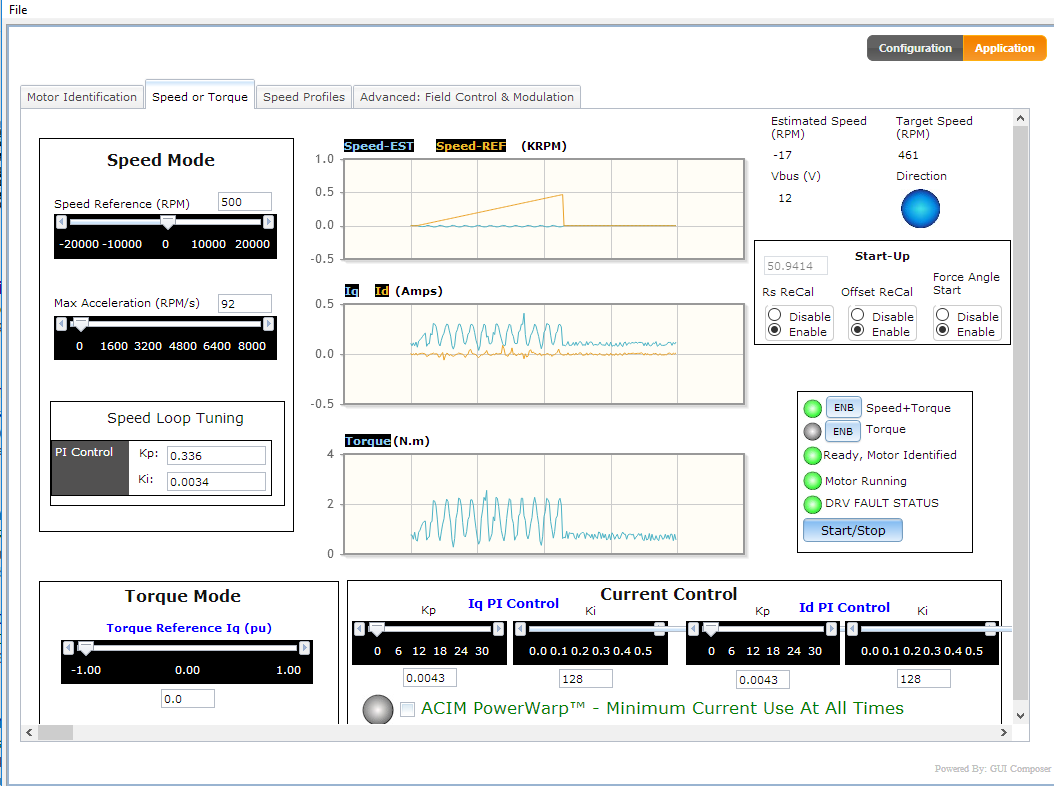Open the File menu
This screenshot has width=1054, height=786.
18,9
